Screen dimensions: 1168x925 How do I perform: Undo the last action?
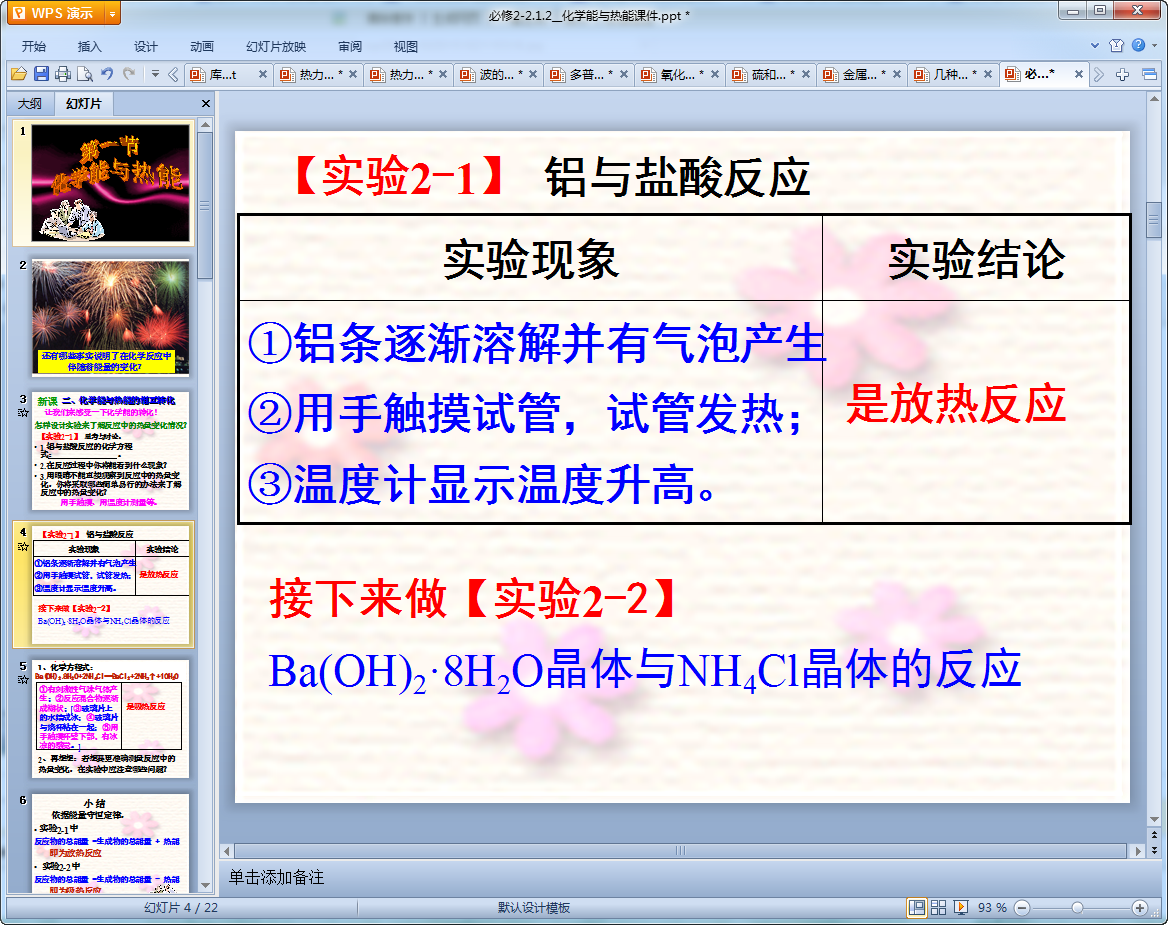107,74
